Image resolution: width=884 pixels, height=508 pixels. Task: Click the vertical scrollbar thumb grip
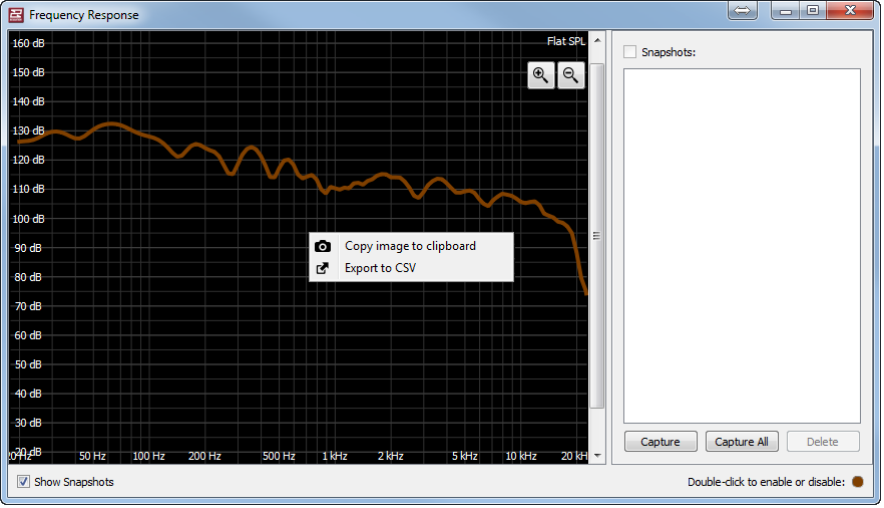tap(596, 236)
